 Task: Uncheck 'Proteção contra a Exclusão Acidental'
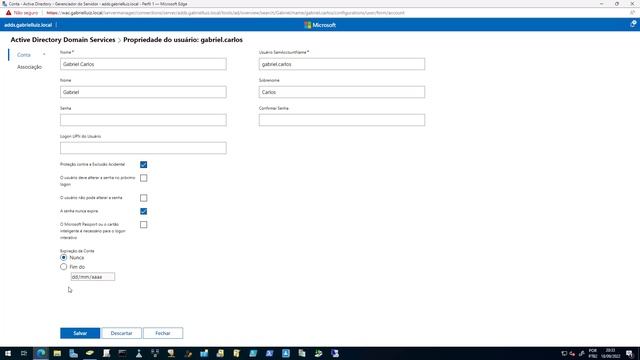click(143, 164)
